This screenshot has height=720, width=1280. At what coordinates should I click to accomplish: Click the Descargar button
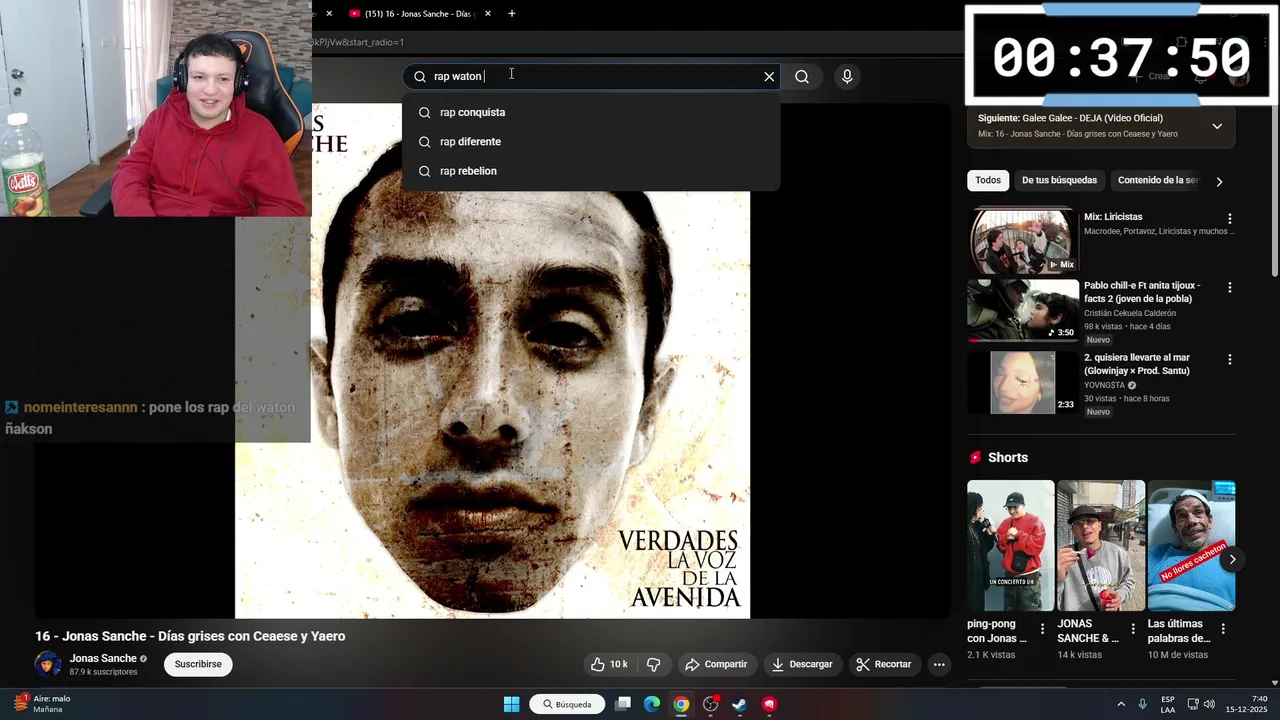coord(802,664)
